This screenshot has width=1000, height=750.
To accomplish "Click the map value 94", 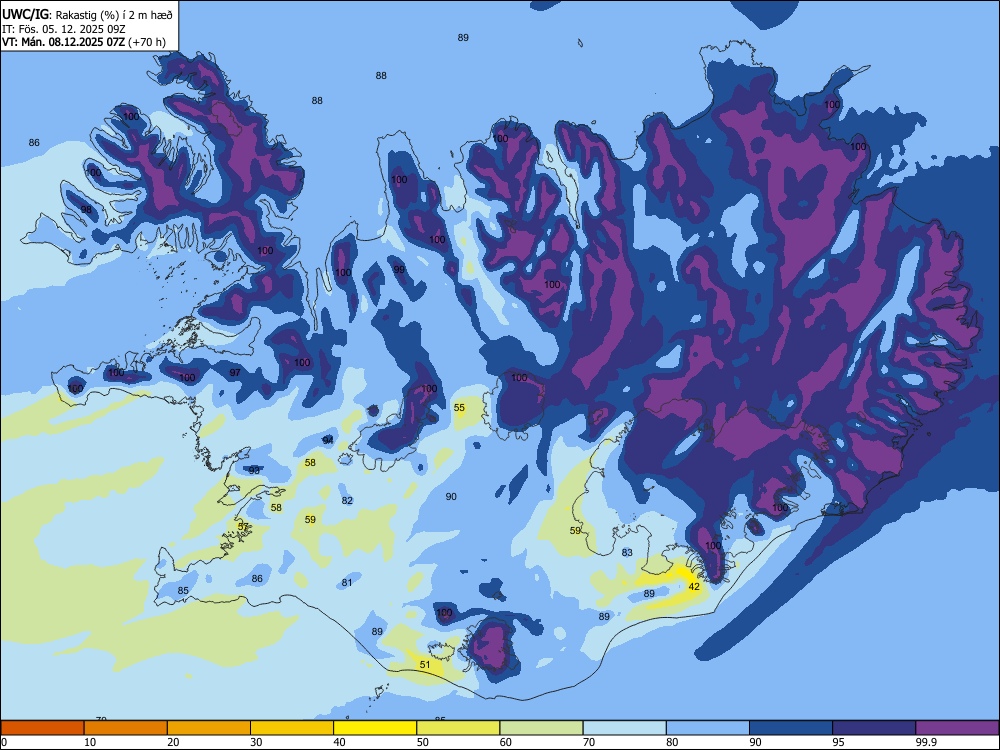I will click(x=328, y=441).
